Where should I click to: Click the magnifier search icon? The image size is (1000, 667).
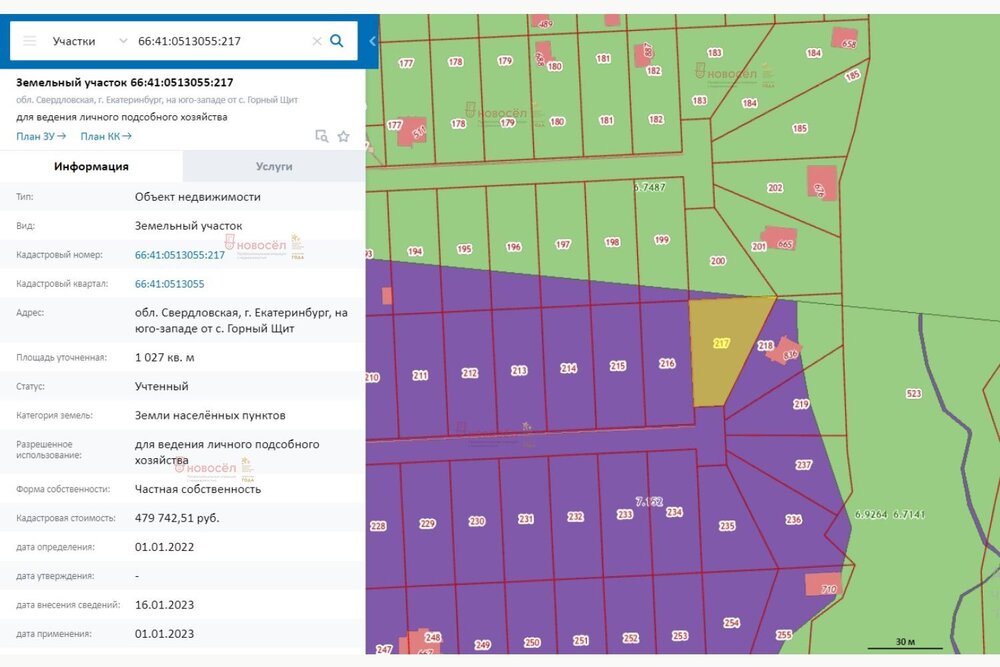tap(337, 41)
